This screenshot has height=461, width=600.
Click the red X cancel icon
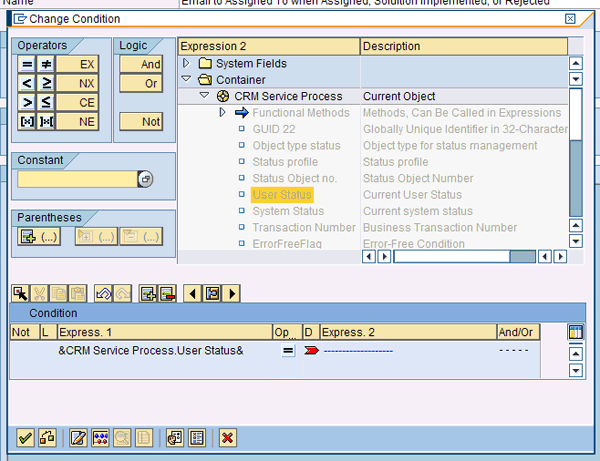228,437
